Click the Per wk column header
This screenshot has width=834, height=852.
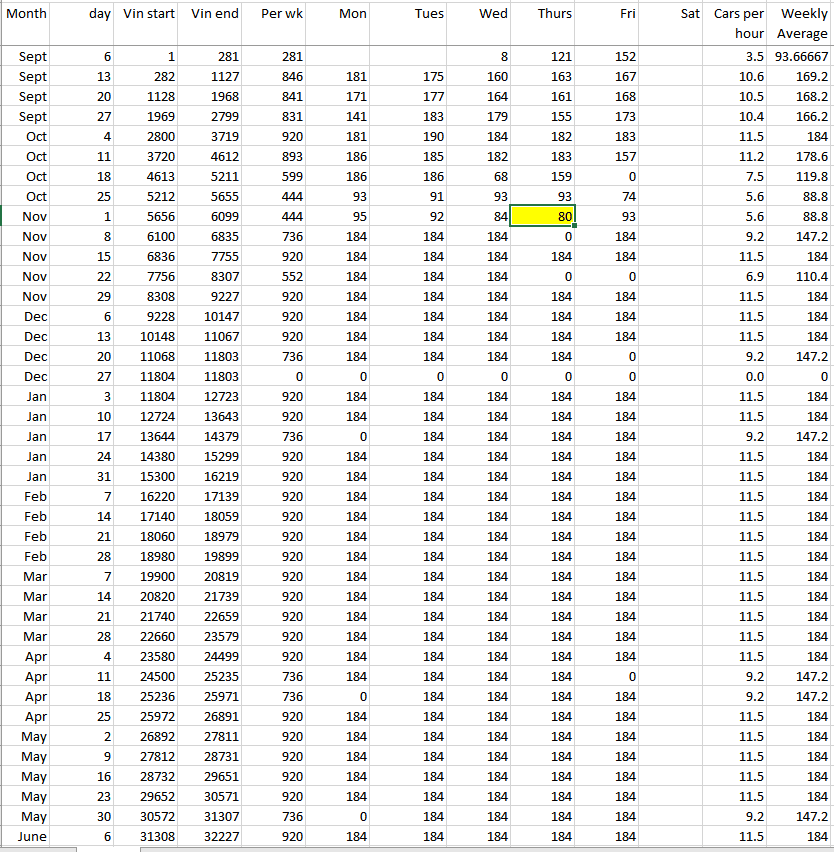tap(276, 14)
